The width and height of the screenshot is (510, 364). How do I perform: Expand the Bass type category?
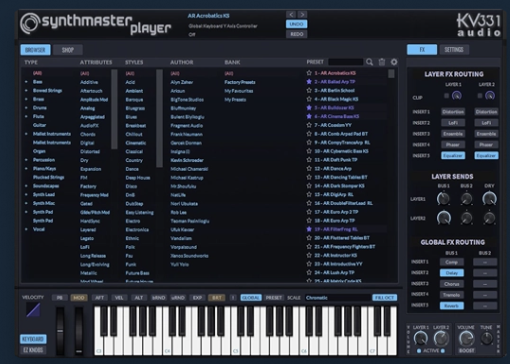(x=26, y=82)
